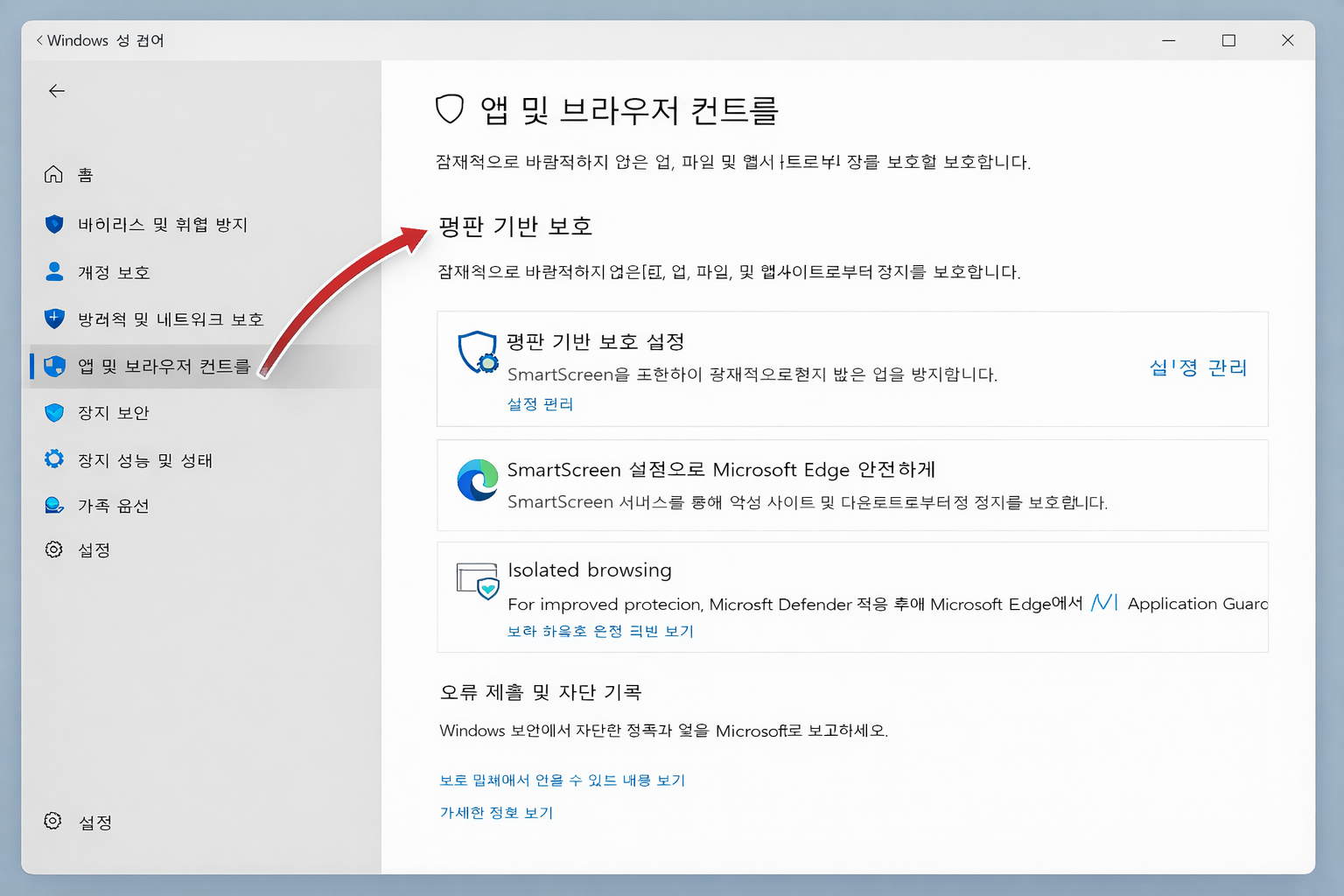
Task: Click the Isolated browsing window icon
Action: click(478, 581)
